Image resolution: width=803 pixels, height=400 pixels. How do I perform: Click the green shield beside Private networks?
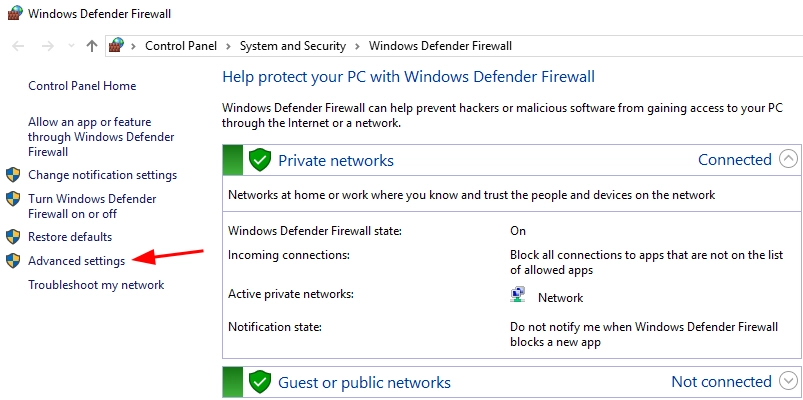click(260, 160)
